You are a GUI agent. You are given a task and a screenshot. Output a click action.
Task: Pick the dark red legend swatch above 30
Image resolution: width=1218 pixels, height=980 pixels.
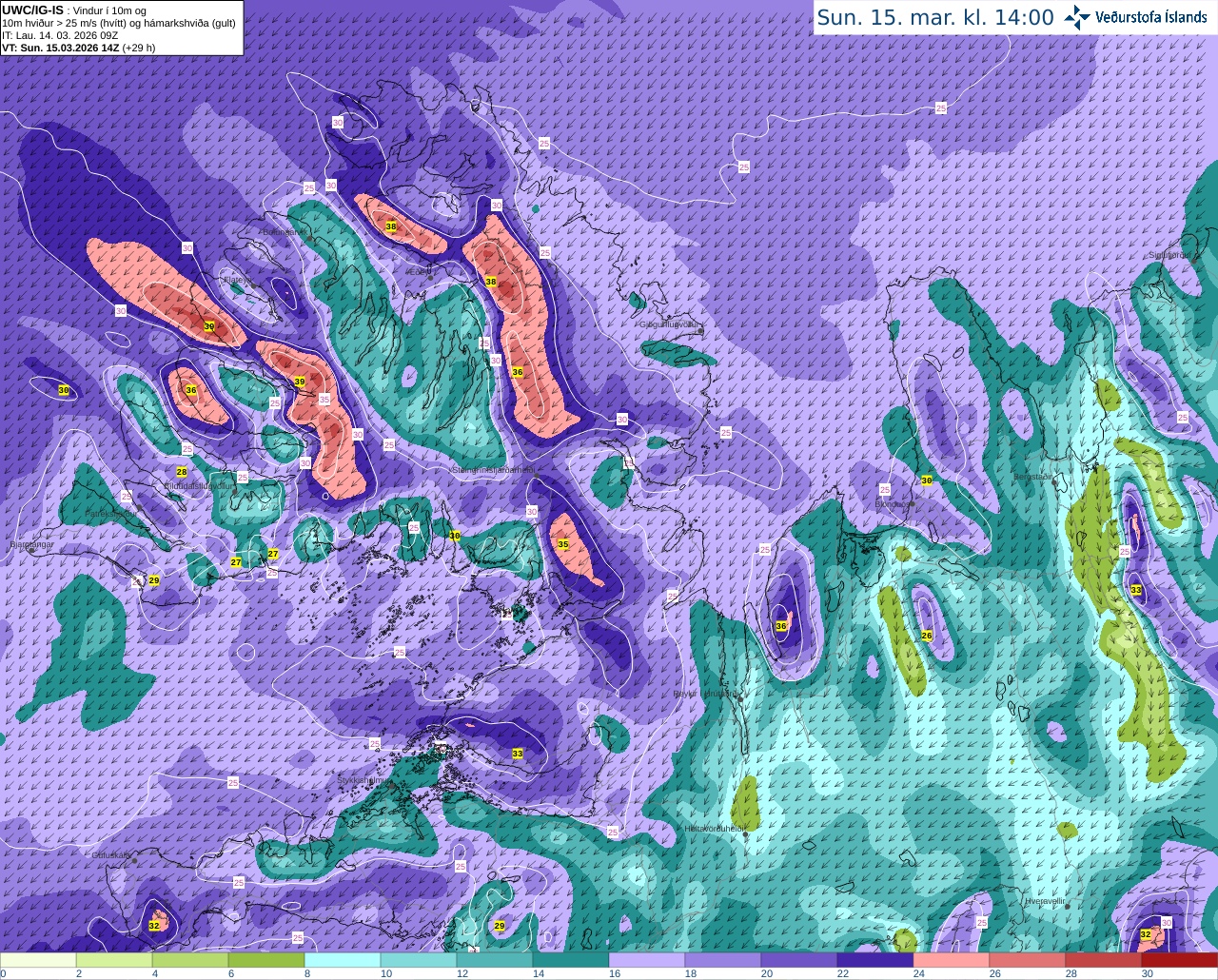point(1180,960)
